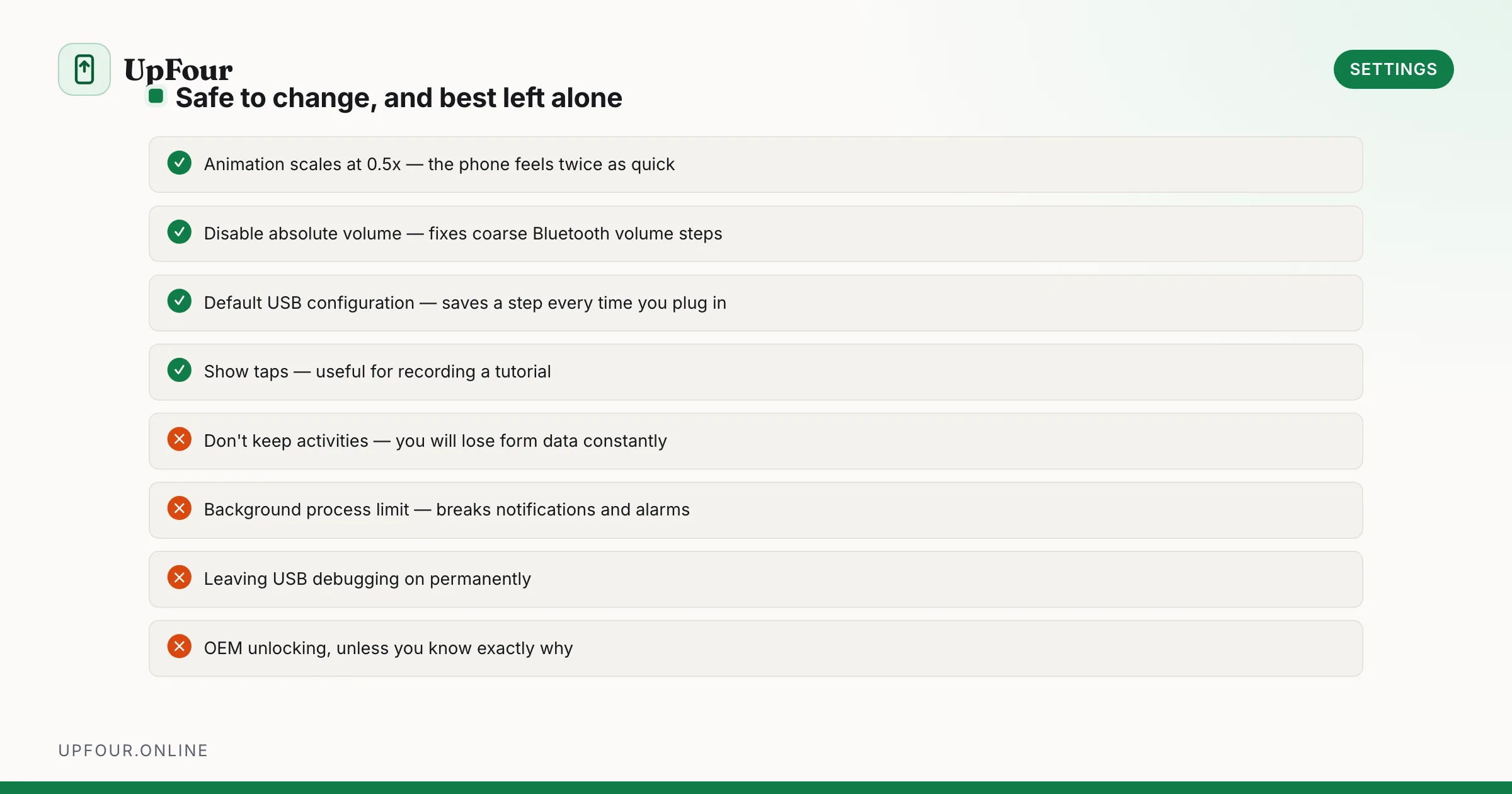Viewport: 1512px width, 794px height.
Task: Click red X icon beside Leaving USB debugging
Action: pyautogui.click(x=180, y=578)
